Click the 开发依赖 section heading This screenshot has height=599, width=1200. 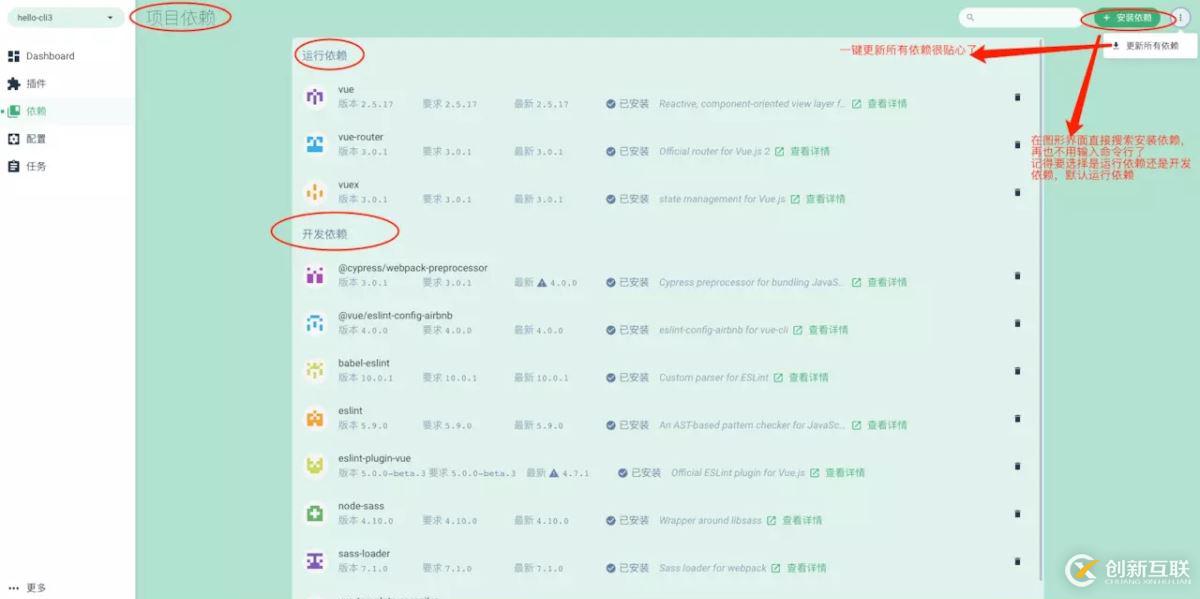point(325,234)
